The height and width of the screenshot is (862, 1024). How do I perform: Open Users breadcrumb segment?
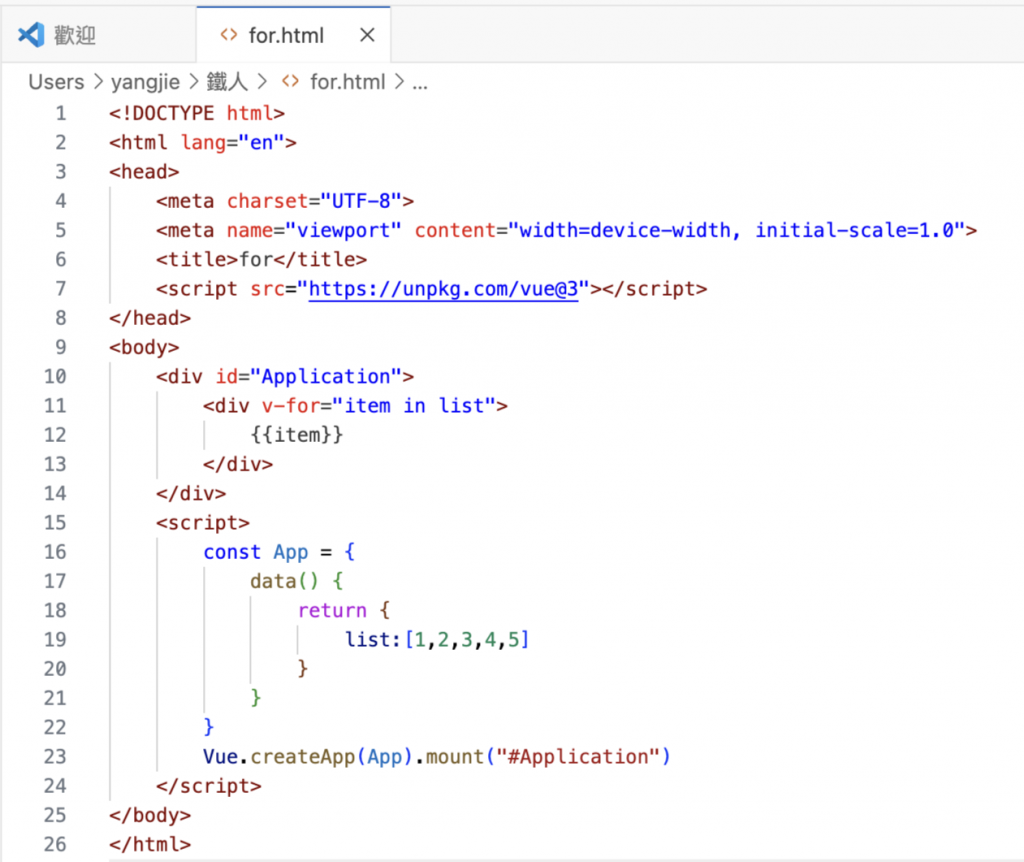click(56, 82)
